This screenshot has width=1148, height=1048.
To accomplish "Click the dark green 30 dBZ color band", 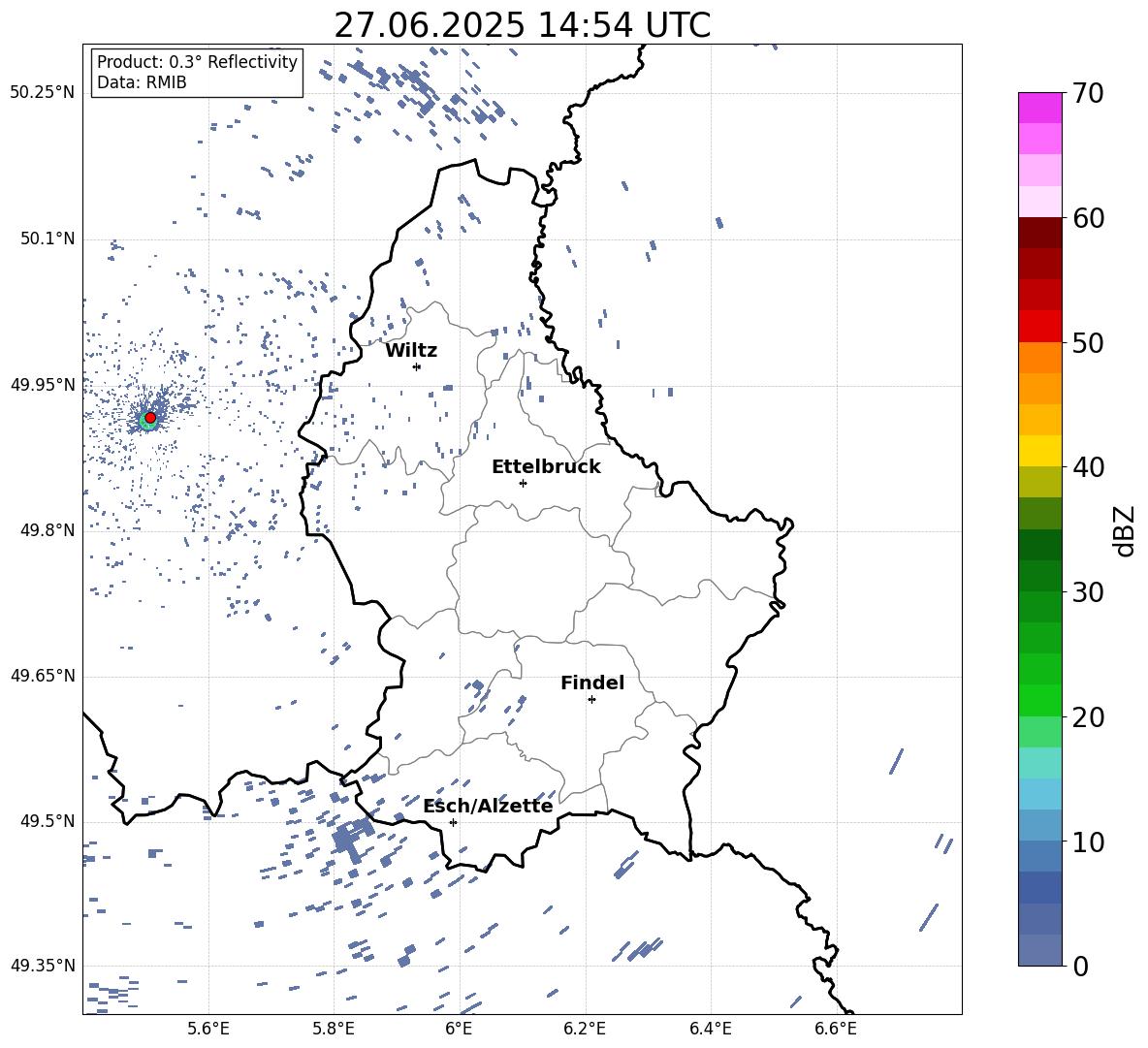I will (1040, 575).
